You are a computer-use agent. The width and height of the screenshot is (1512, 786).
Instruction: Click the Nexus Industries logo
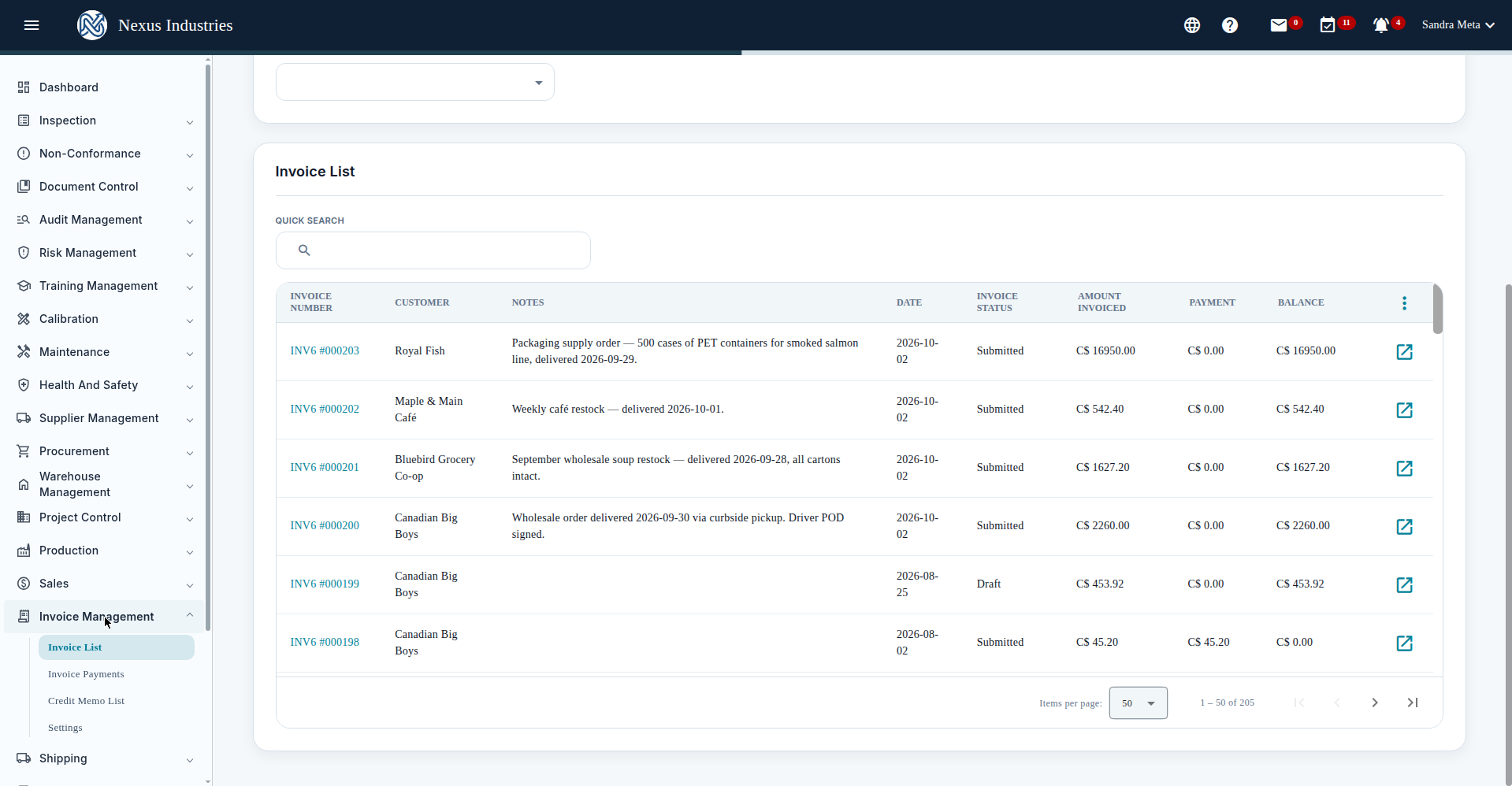tap(92, 25)
